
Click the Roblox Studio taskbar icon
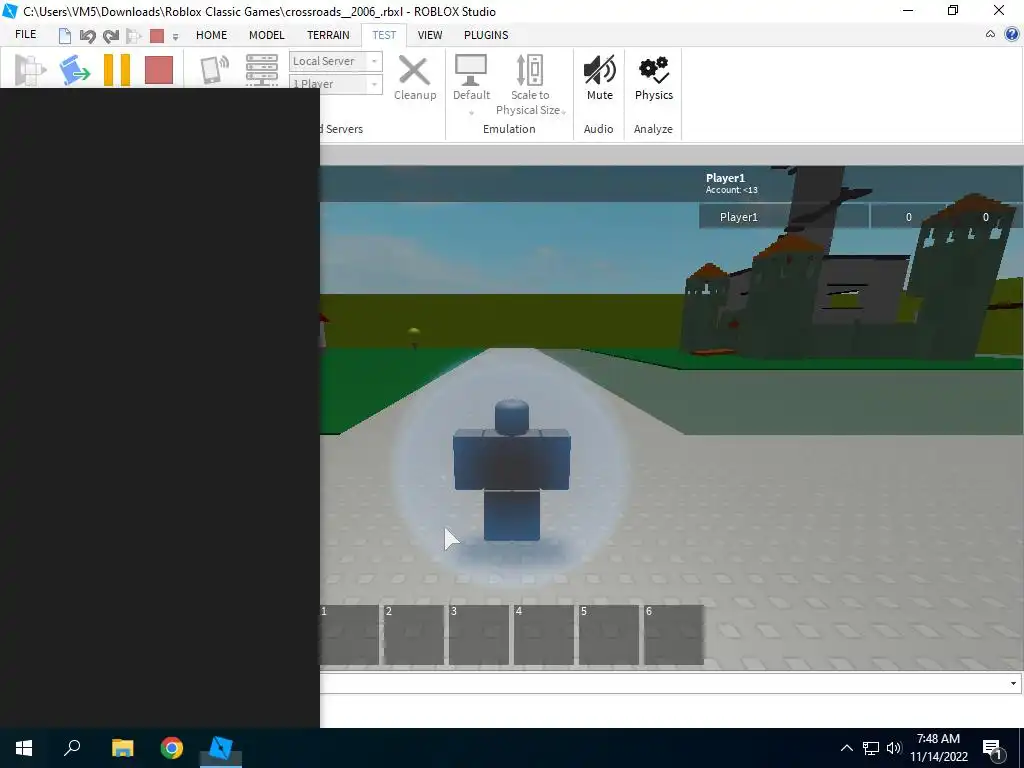click(x=221, y=748)
